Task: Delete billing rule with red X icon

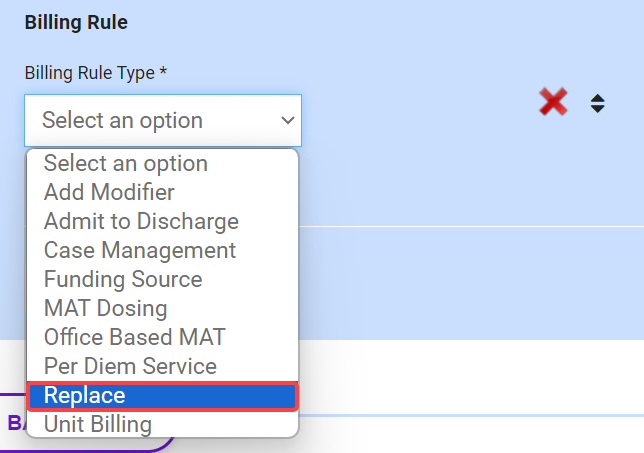Action: tap(553, 101)
